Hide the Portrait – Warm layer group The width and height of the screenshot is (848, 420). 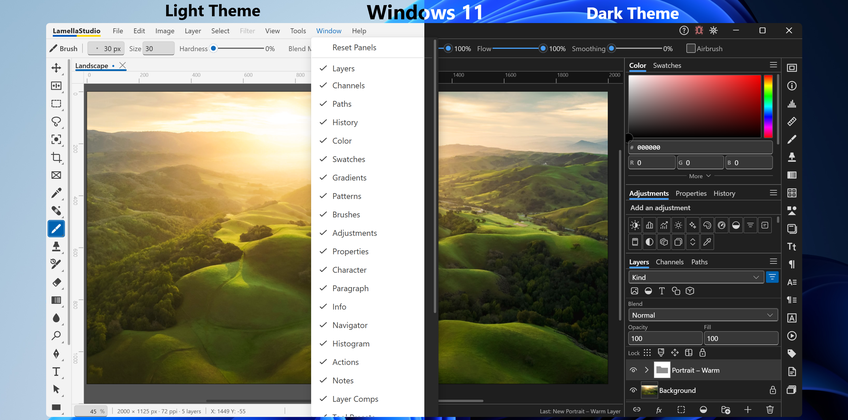click(x=633, y=370)
